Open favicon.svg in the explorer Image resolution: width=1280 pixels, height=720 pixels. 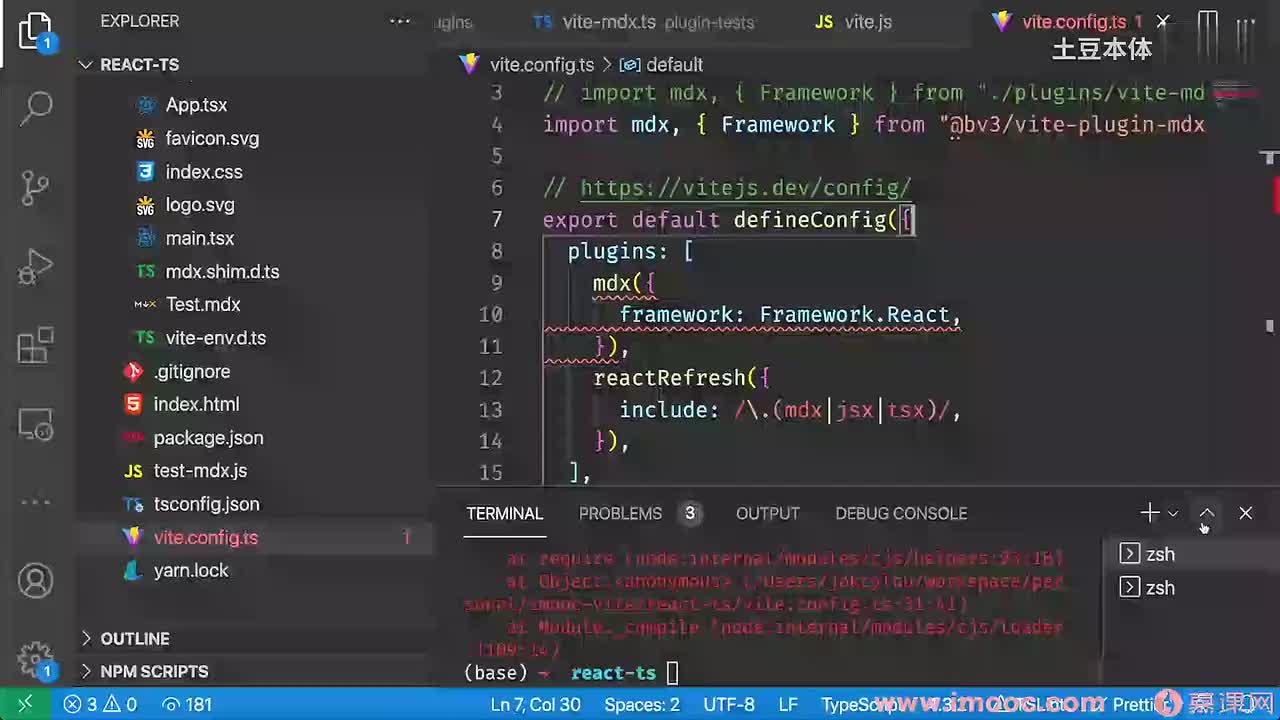tap(212, 138)
